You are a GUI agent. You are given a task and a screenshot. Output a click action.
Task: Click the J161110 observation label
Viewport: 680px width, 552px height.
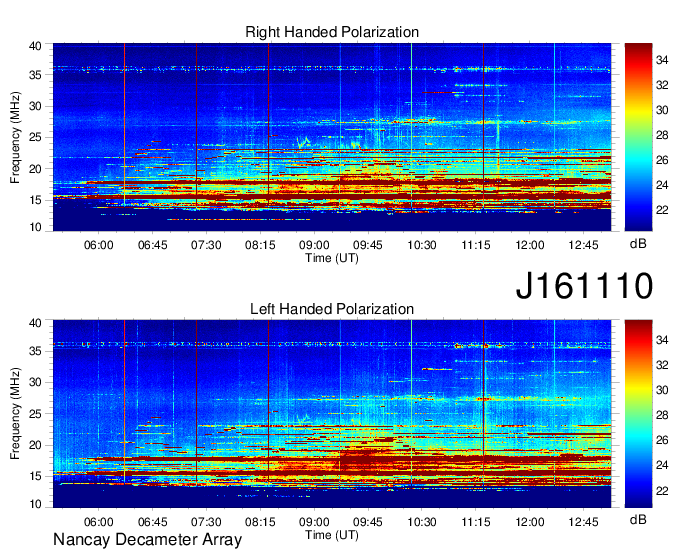(584, 285)
